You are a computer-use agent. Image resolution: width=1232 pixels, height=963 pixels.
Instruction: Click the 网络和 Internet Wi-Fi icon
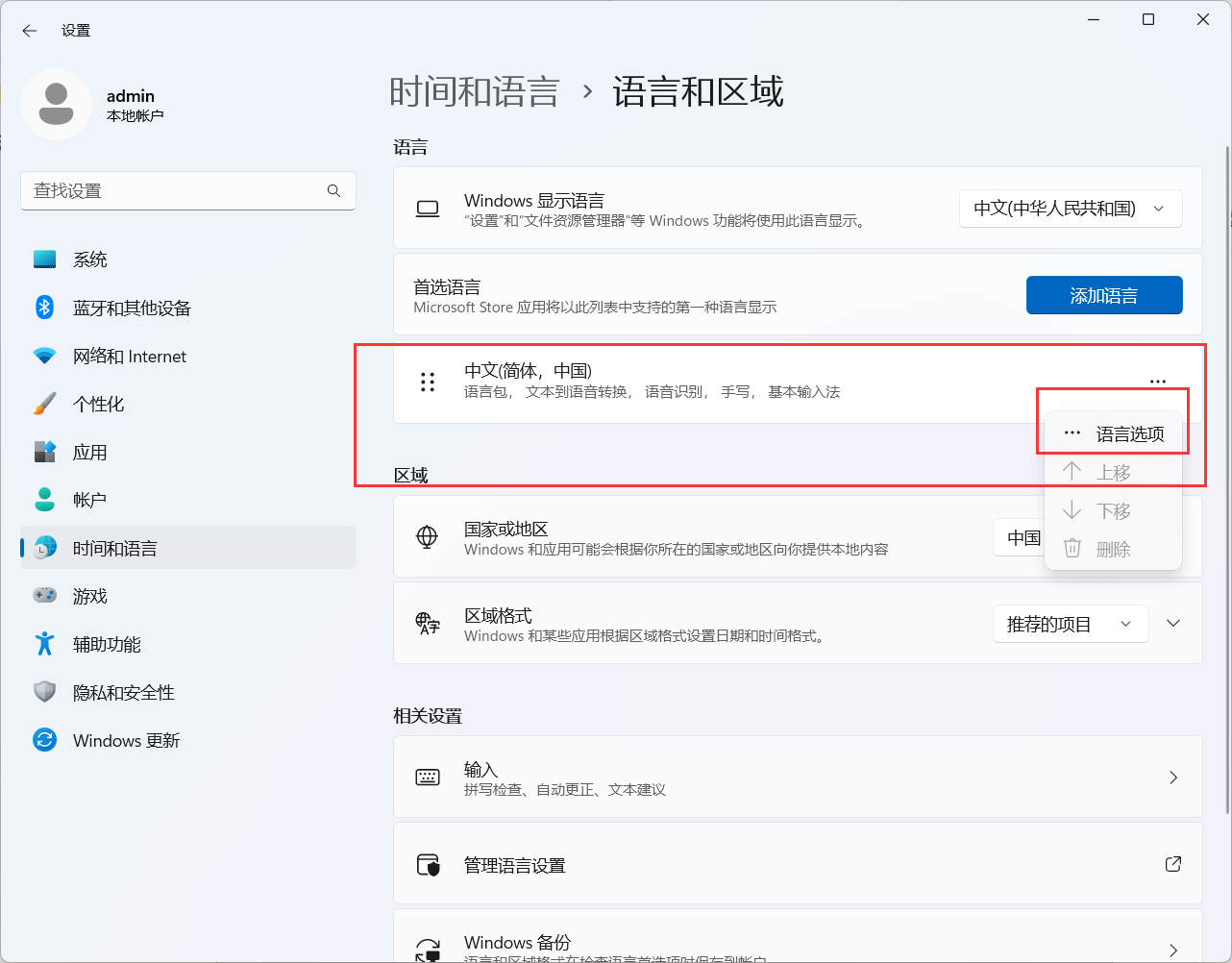point(44,356)
